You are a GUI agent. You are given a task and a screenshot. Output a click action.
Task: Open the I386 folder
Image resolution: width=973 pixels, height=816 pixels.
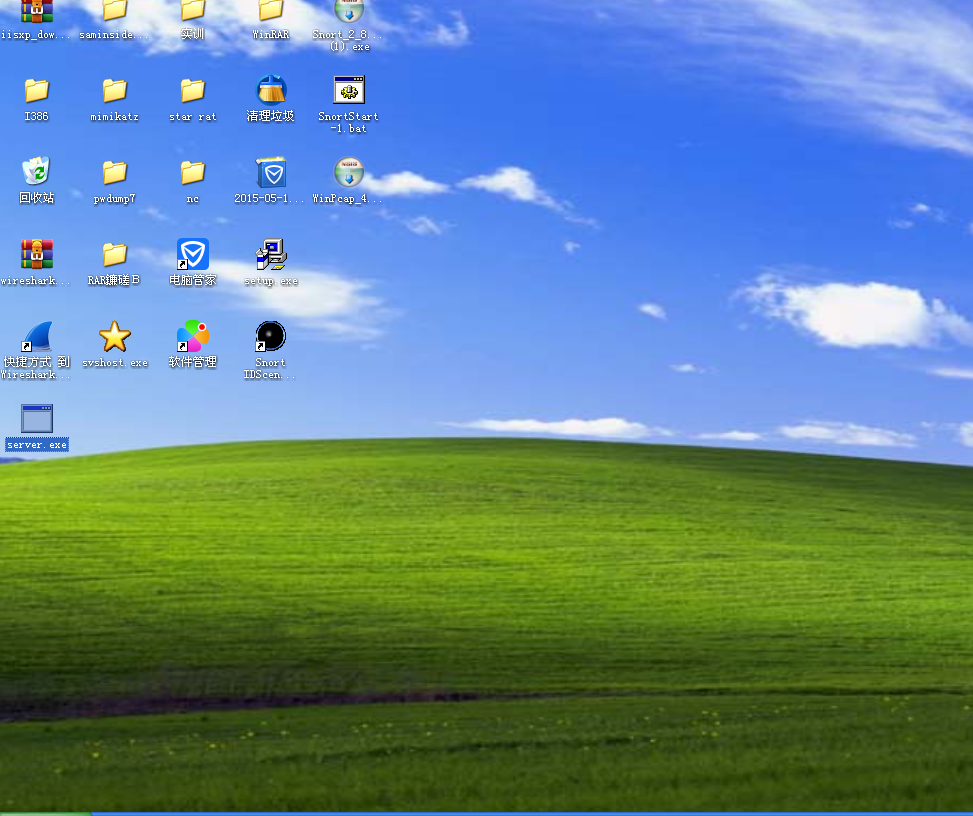pos(37,91)
